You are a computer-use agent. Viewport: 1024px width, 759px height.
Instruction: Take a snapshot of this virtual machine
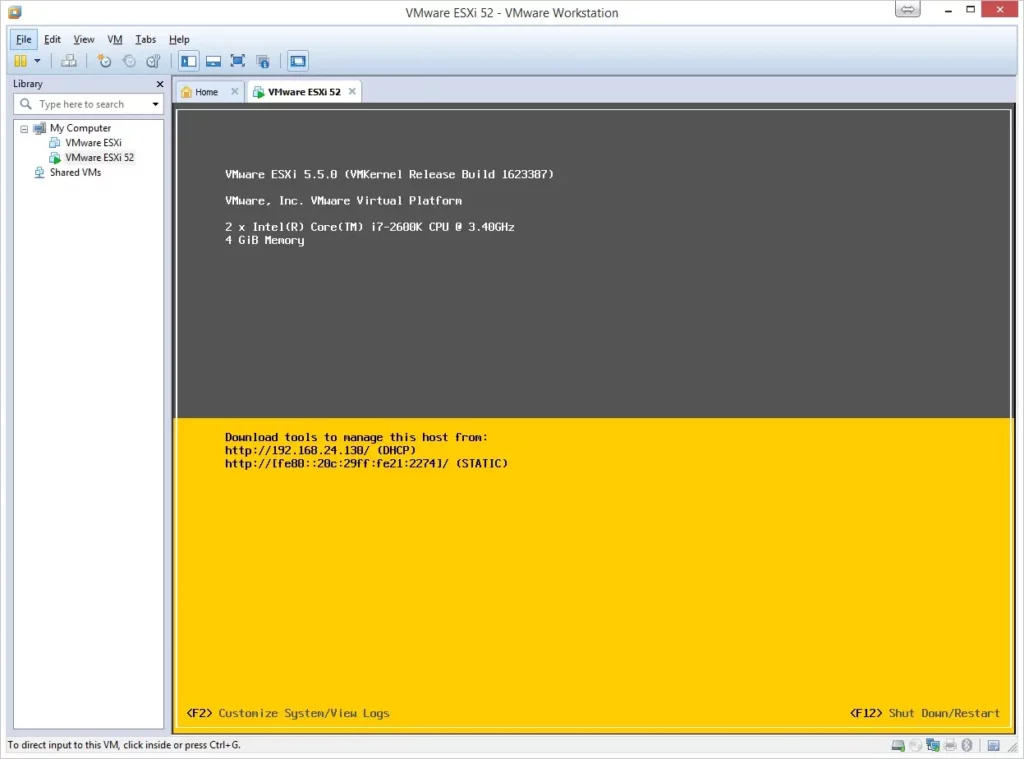104,61
